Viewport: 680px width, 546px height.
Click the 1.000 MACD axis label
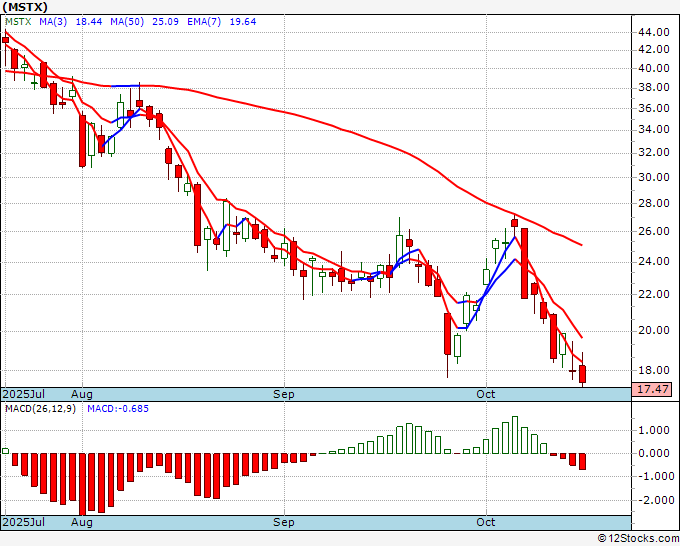[654, 431]
